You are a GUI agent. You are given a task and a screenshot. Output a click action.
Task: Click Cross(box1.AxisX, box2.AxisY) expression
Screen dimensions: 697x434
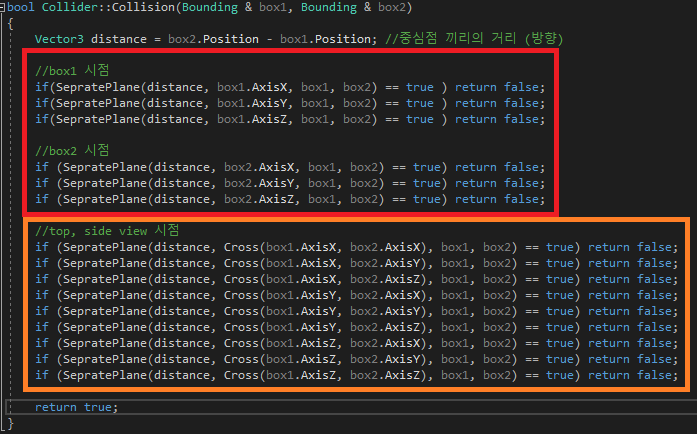[x=325, y=263]
